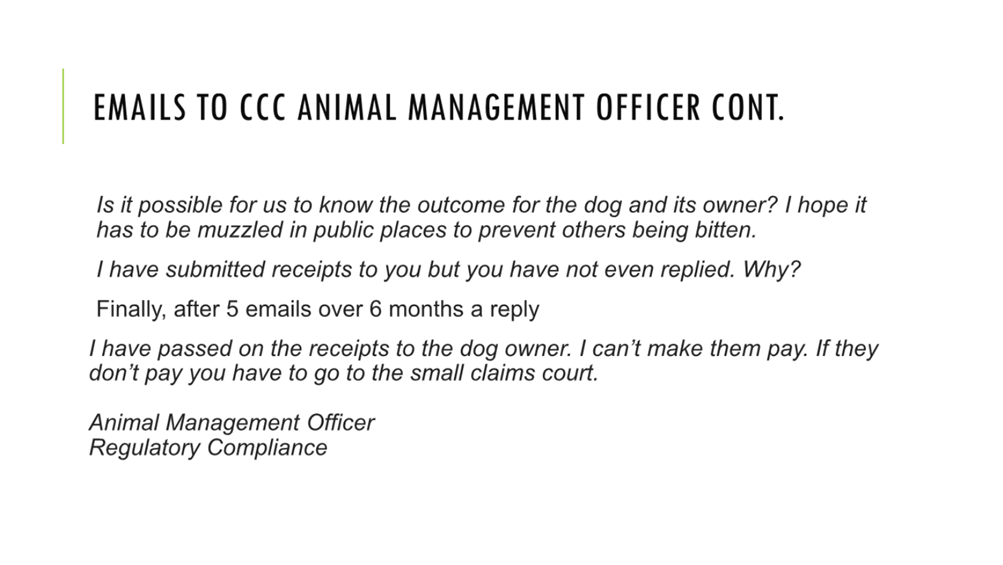Click the word 'EMAILS' in the heading
The image size is (1003, 565).
139,107
